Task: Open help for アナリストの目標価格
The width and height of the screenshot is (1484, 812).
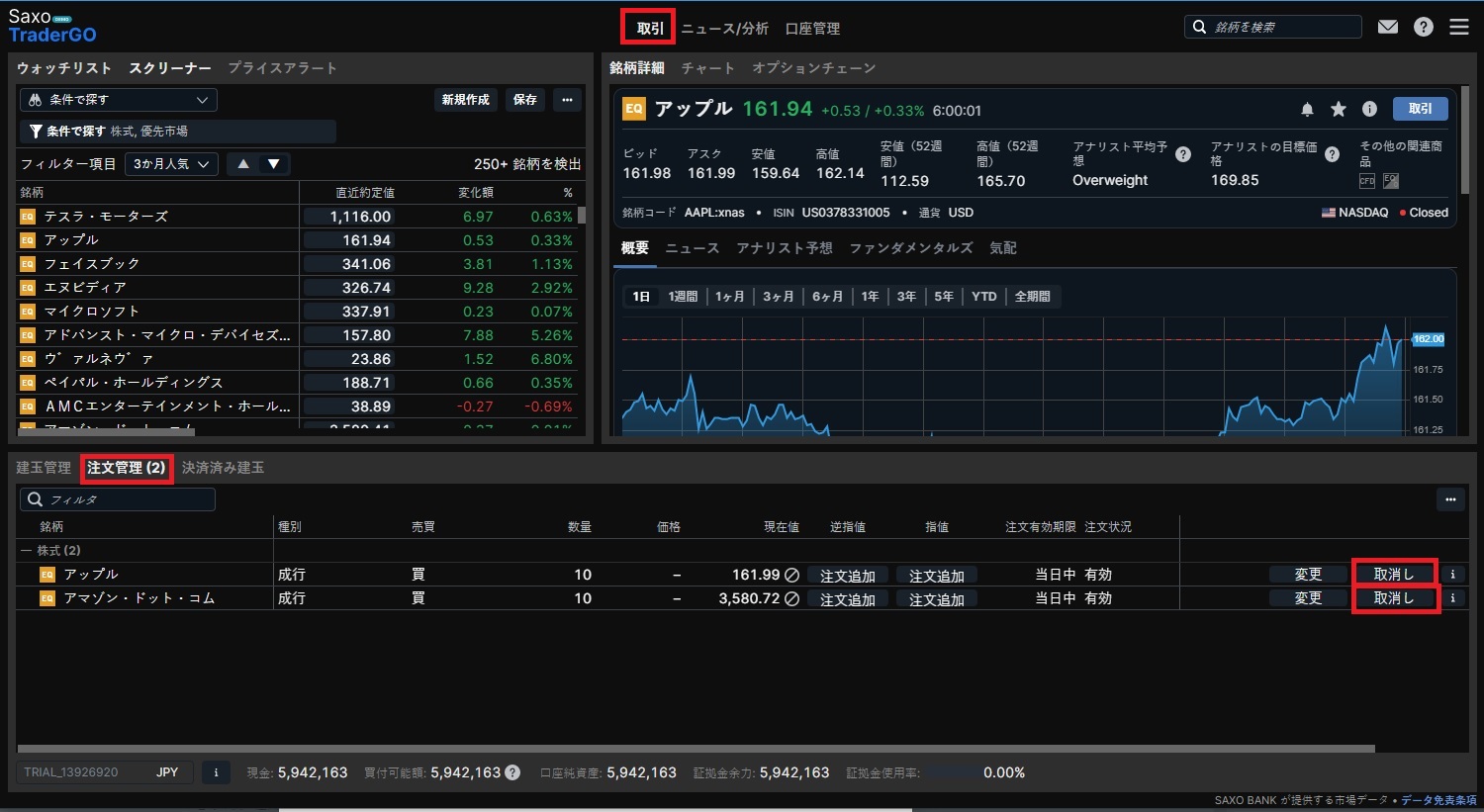Action: pyautogui.click(x=1332, y=154)
